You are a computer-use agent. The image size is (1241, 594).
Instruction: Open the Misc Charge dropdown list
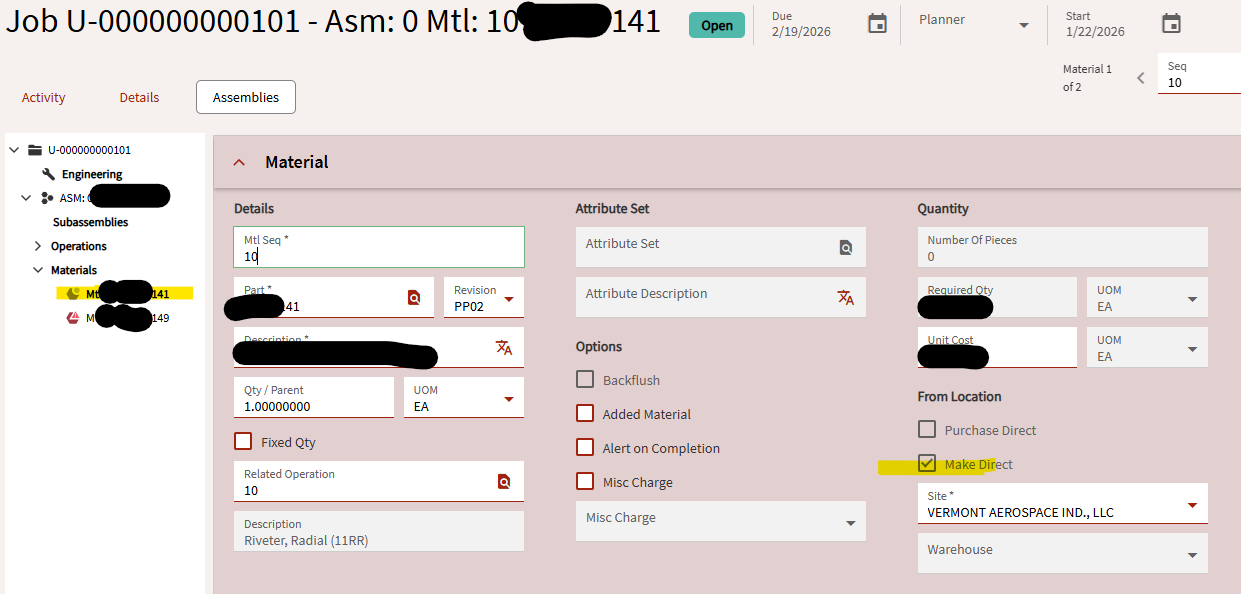[850, 523]
